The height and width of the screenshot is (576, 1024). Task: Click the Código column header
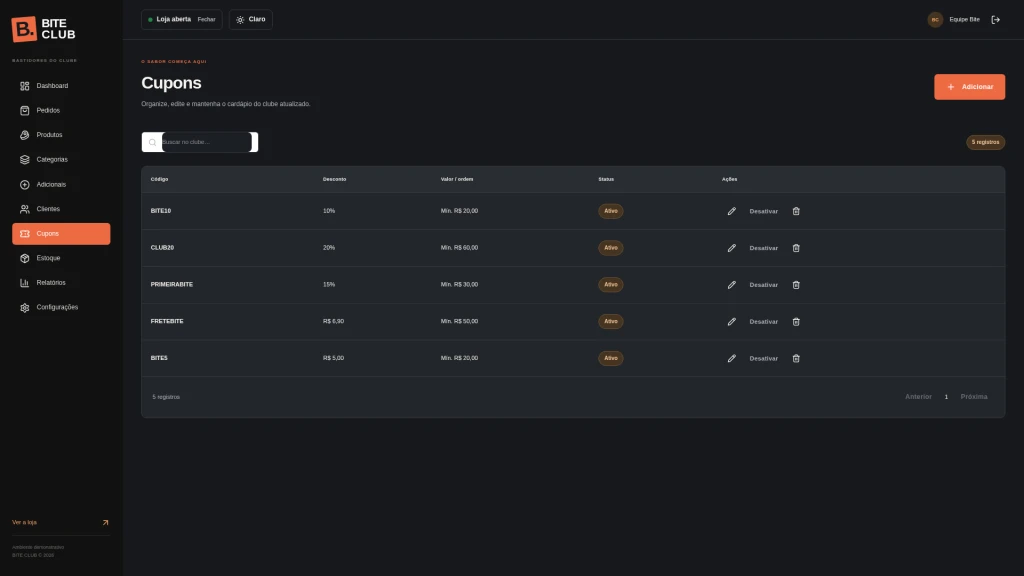click(x=159, y=179)
